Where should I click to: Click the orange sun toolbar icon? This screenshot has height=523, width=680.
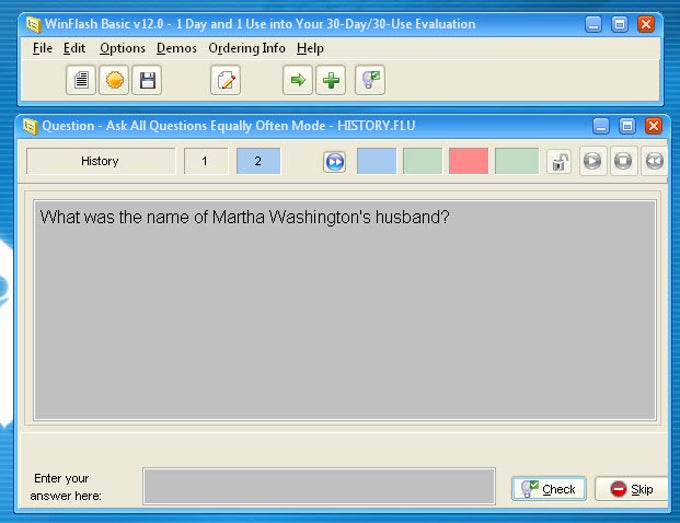[114, 80]
